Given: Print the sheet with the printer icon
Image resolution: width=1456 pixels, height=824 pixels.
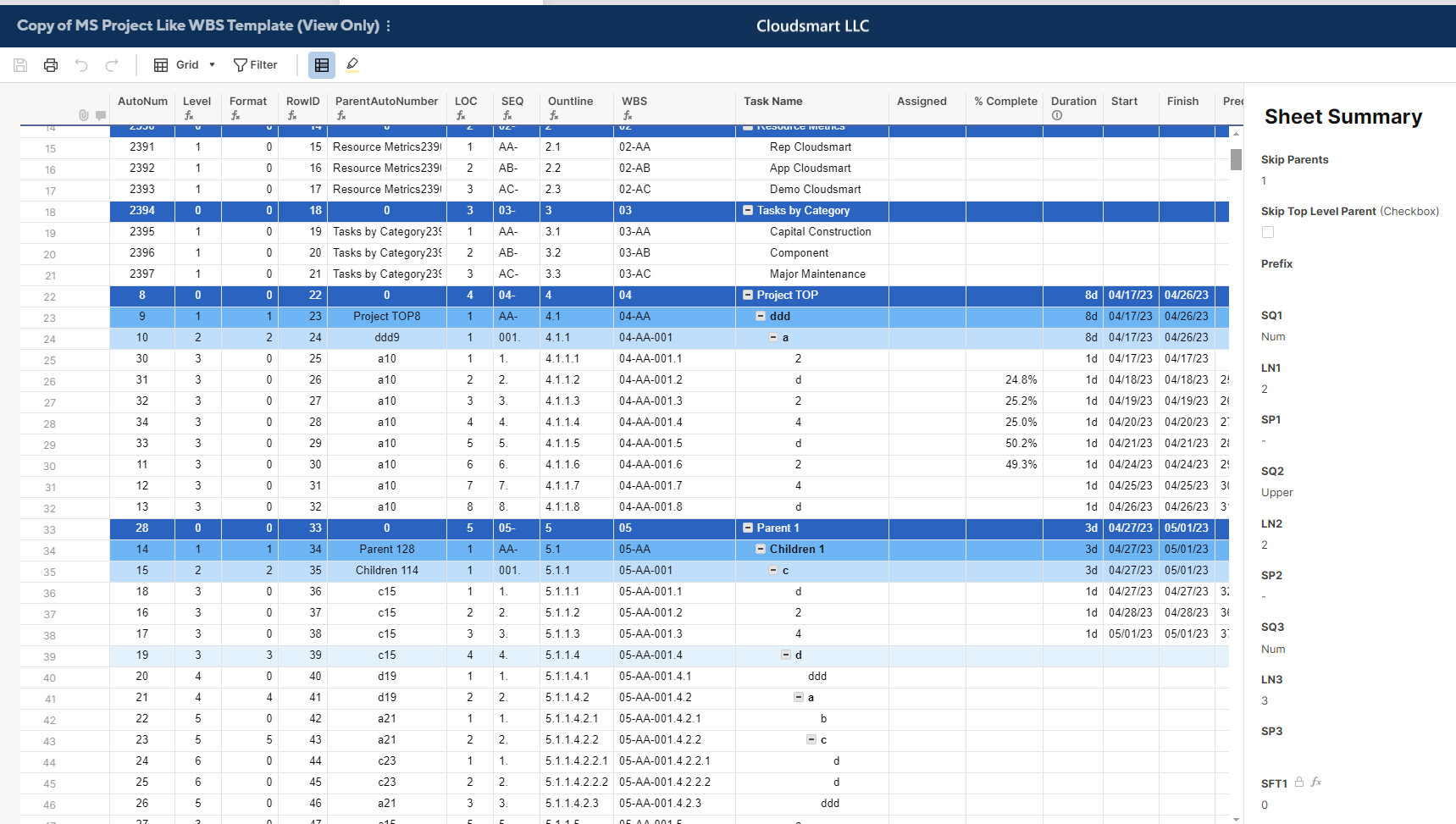Looking at the screenshot, I should pos(51,65).
